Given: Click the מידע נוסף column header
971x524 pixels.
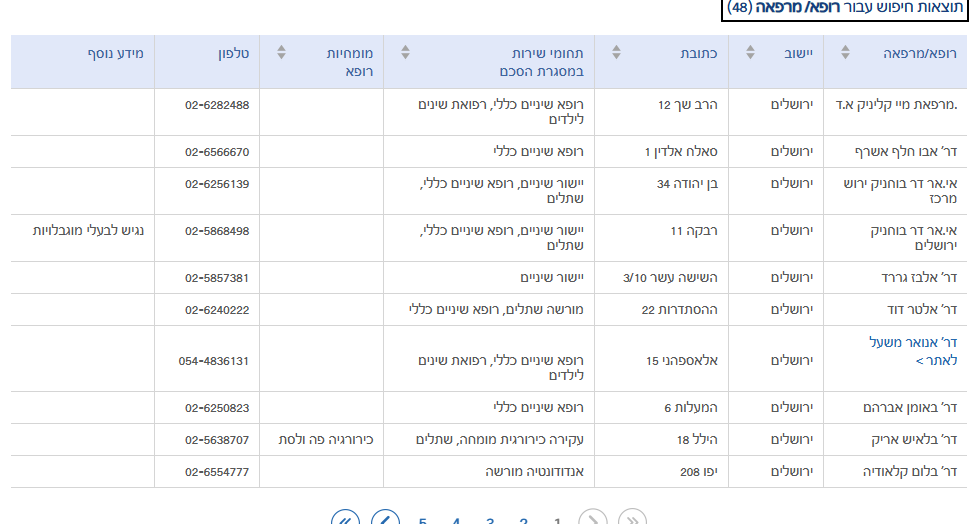Looking at the screenshot, I should 115,52.
